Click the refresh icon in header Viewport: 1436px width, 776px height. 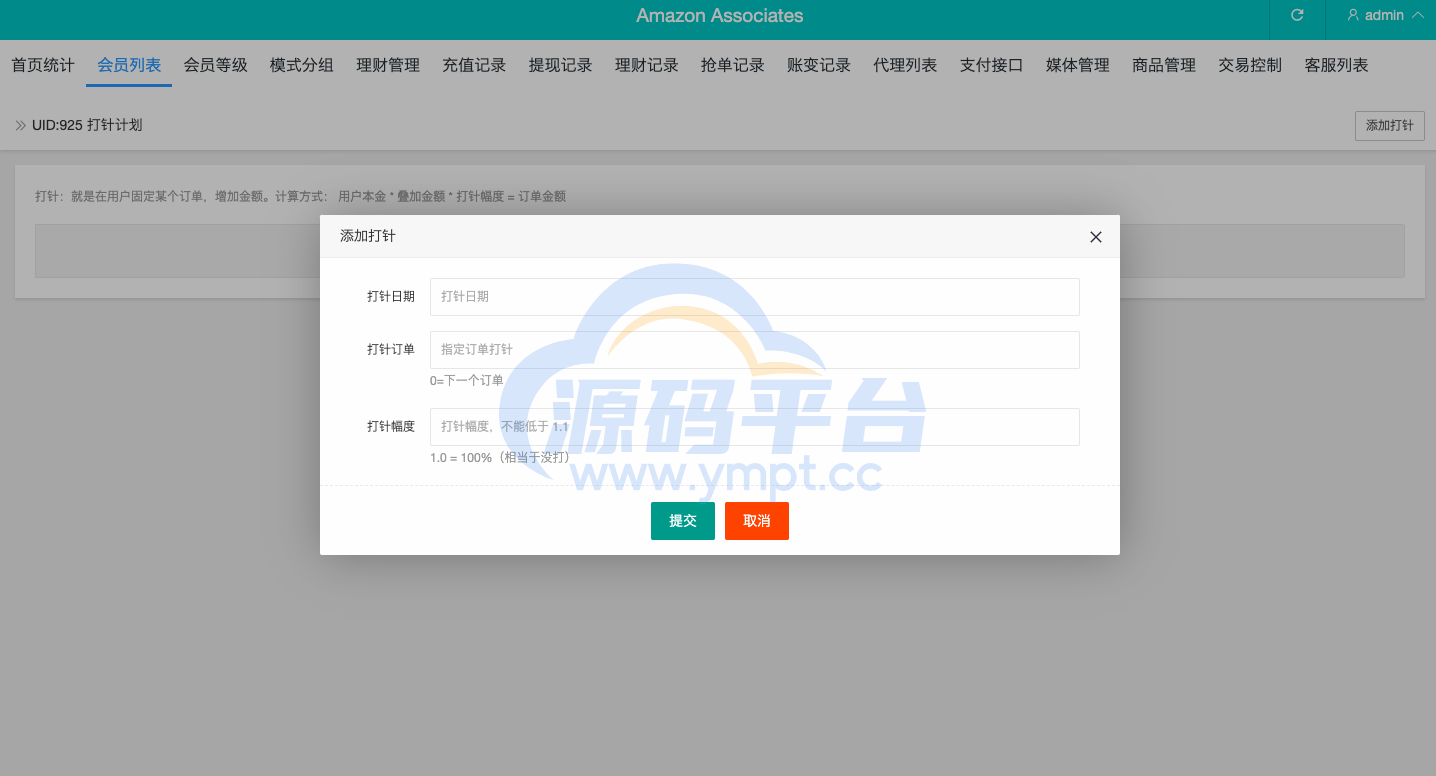click(x=1297, y=15)
